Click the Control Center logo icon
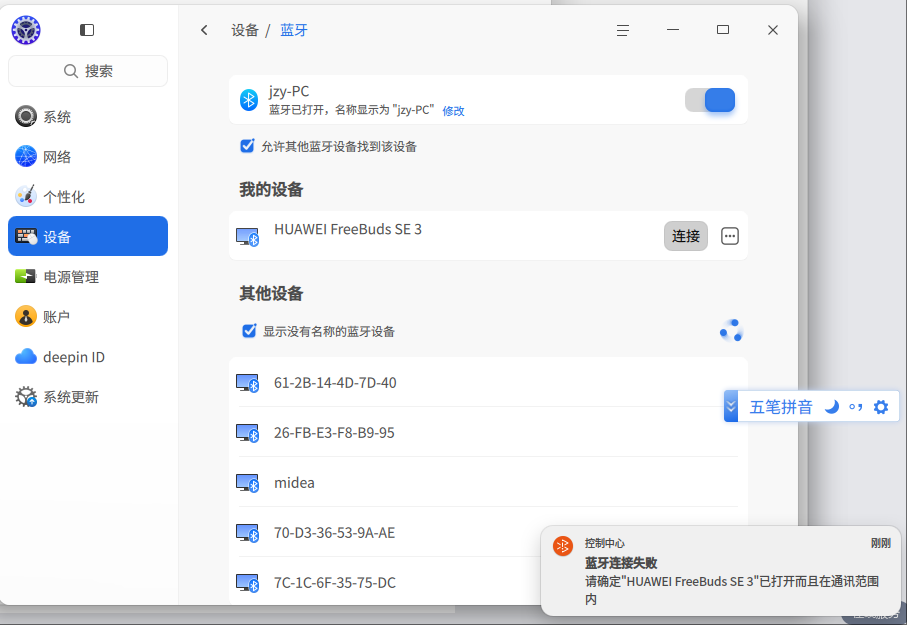This screenshot has width=907, height=625. 26,30
